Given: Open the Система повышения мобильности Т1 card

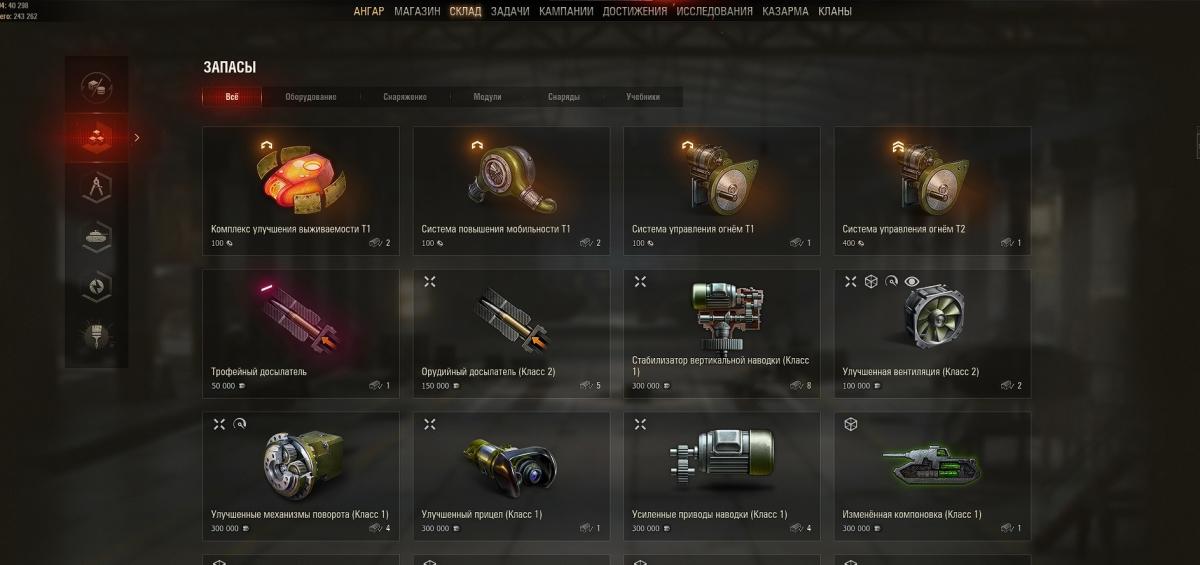Looking at the screenshot, I should (512, 190).
